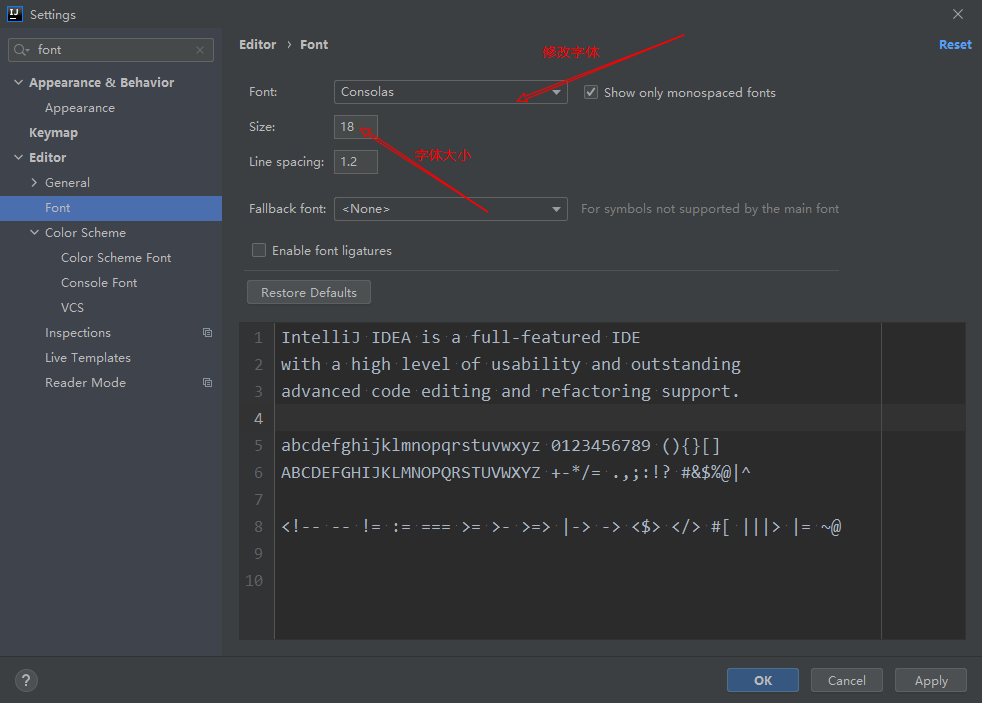Open Console Font settings page

[99, 283]
